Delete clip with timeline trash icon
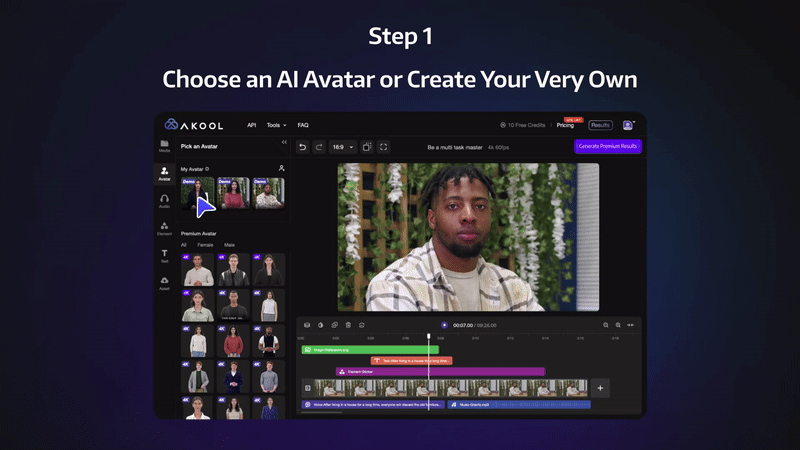Image resolution: width=800 pixels, height=450 pixels. point(348,325)
